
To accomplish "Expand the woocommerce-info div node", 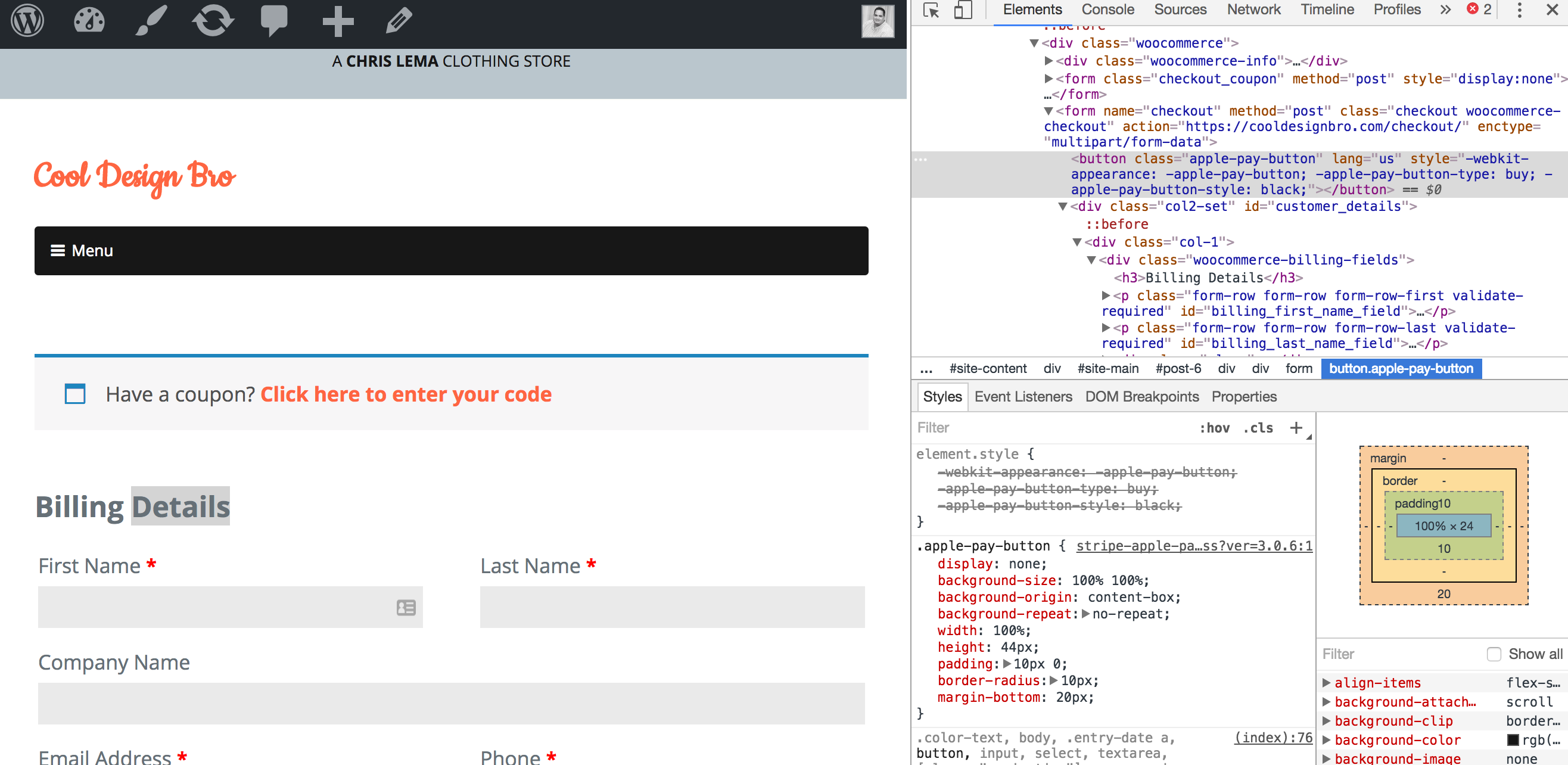I will (x=1048, y=61).
